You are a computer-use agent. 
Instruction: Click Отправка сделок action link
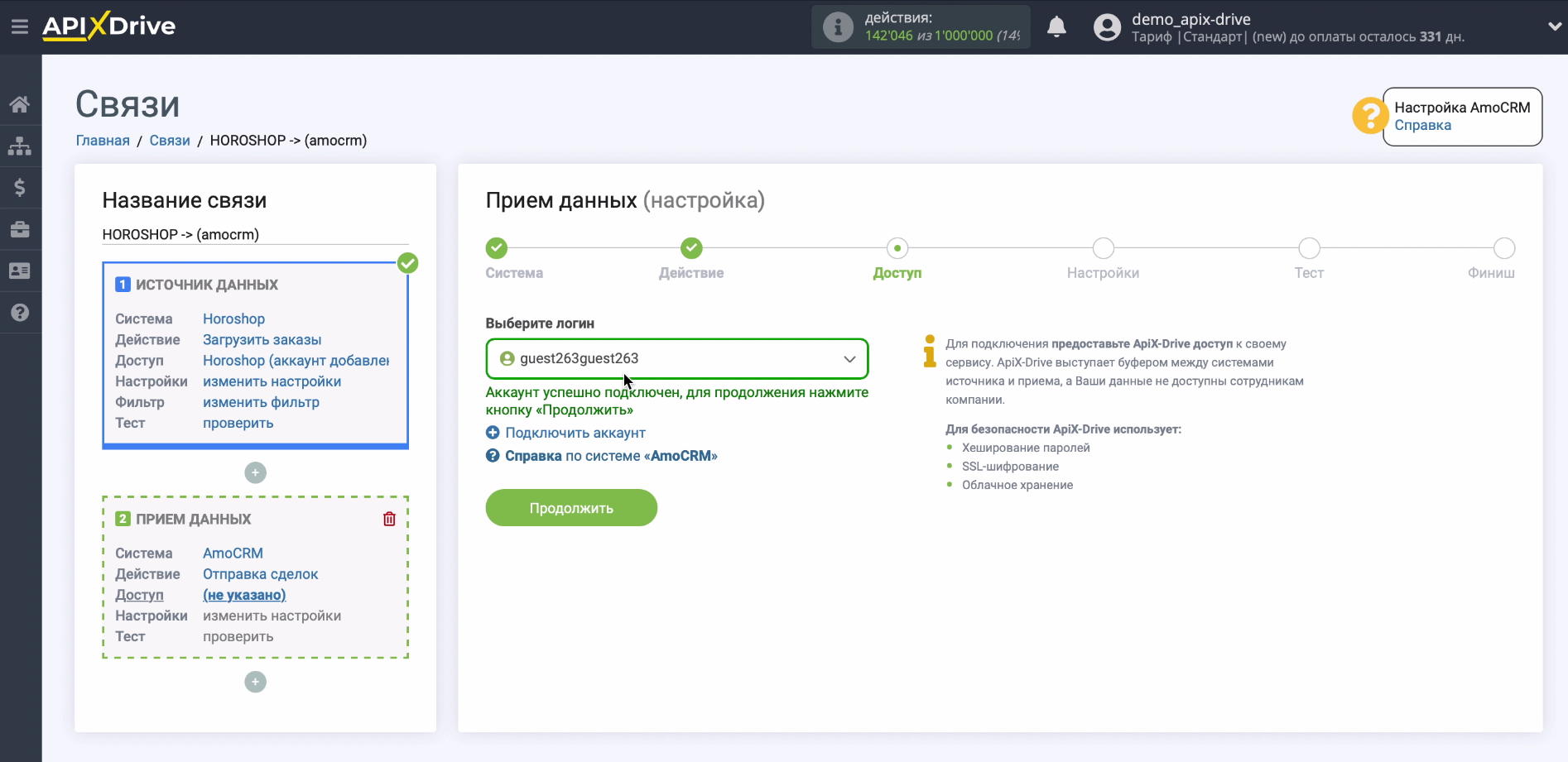pyautogui.click(x=260, y=573)
